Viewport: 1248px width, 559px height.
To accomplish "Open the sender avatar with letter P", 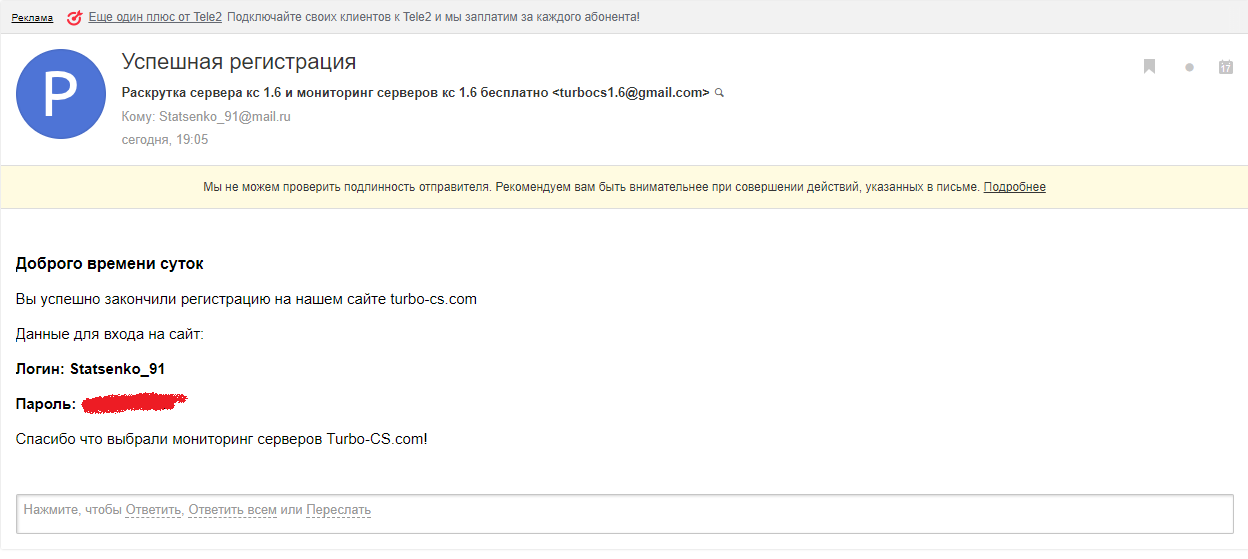I will coord(61,94).
